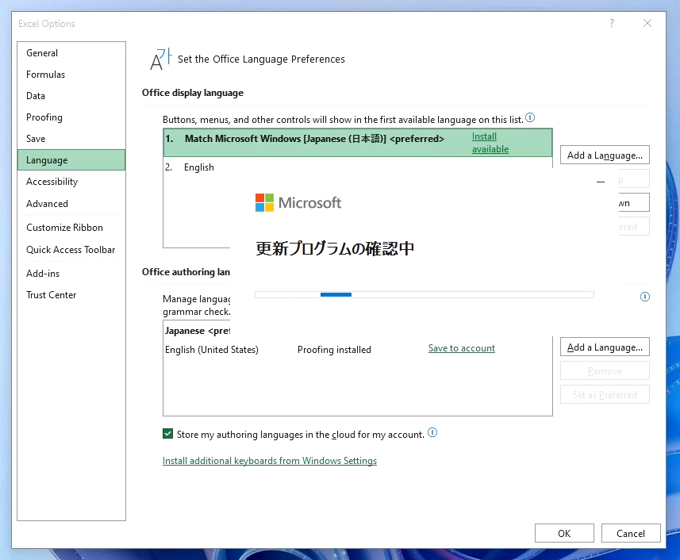Click the Remove authoring language button
The image size is (680, 560).
click(x=605, y=371)
